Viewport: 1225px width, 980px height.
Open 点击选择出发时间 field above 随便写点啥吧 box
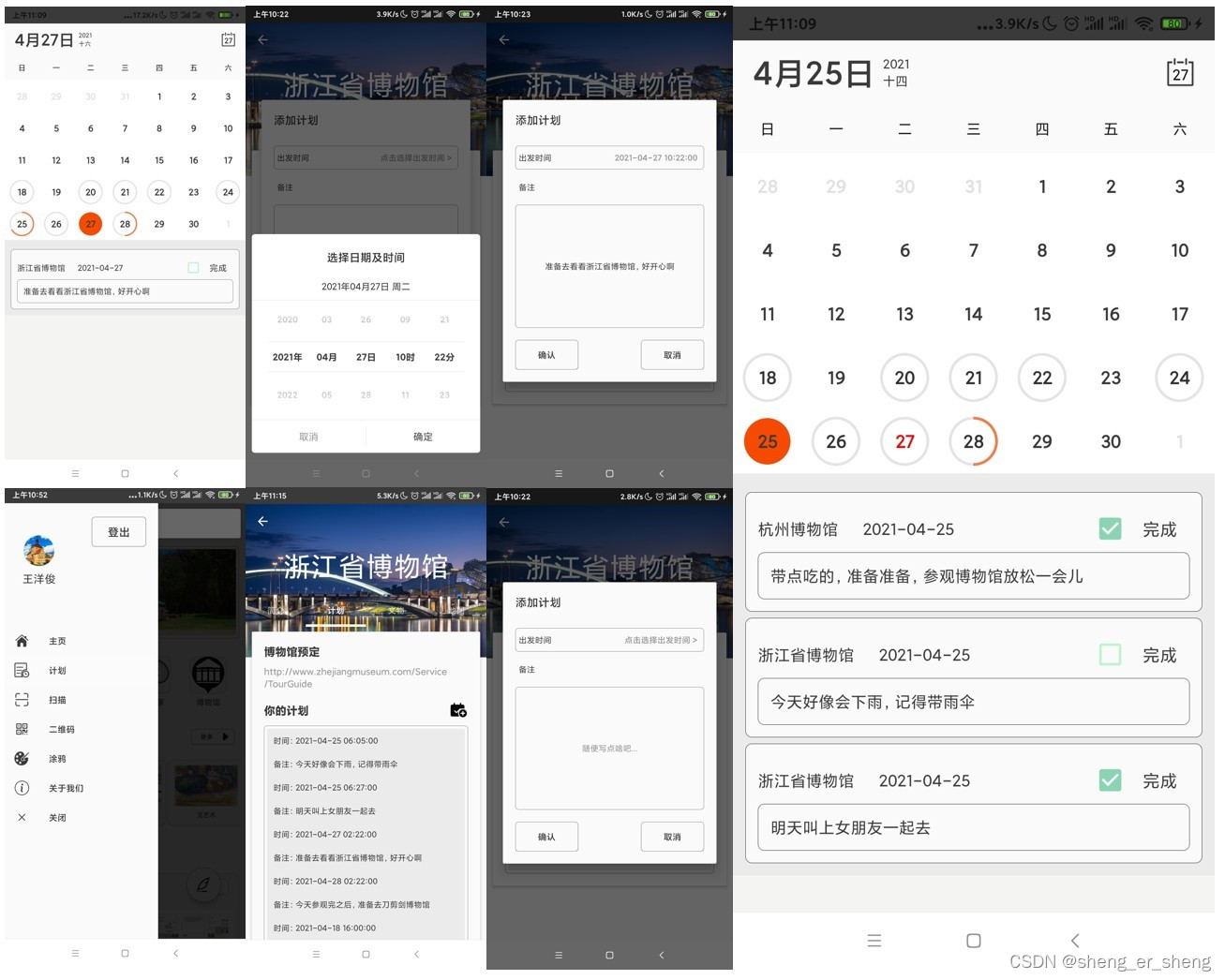[x=609, y=640]
